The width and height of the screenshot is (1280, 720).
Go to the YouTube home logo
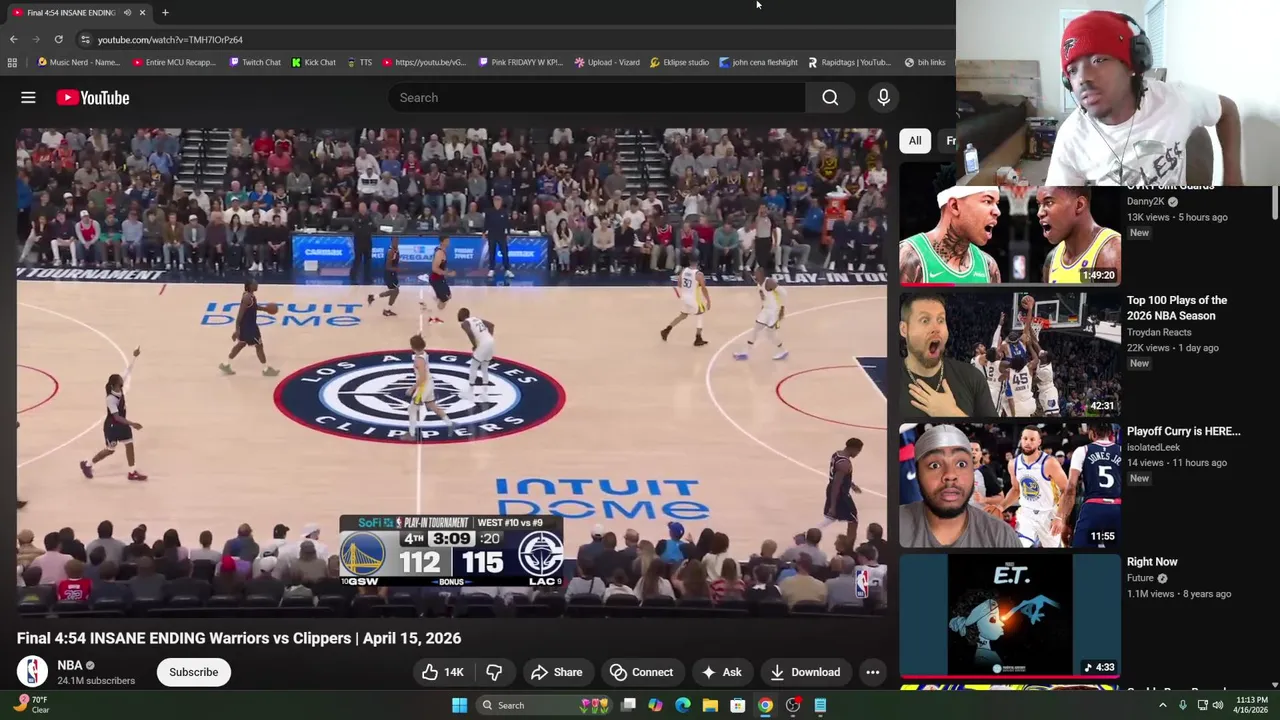coord(93,97)
